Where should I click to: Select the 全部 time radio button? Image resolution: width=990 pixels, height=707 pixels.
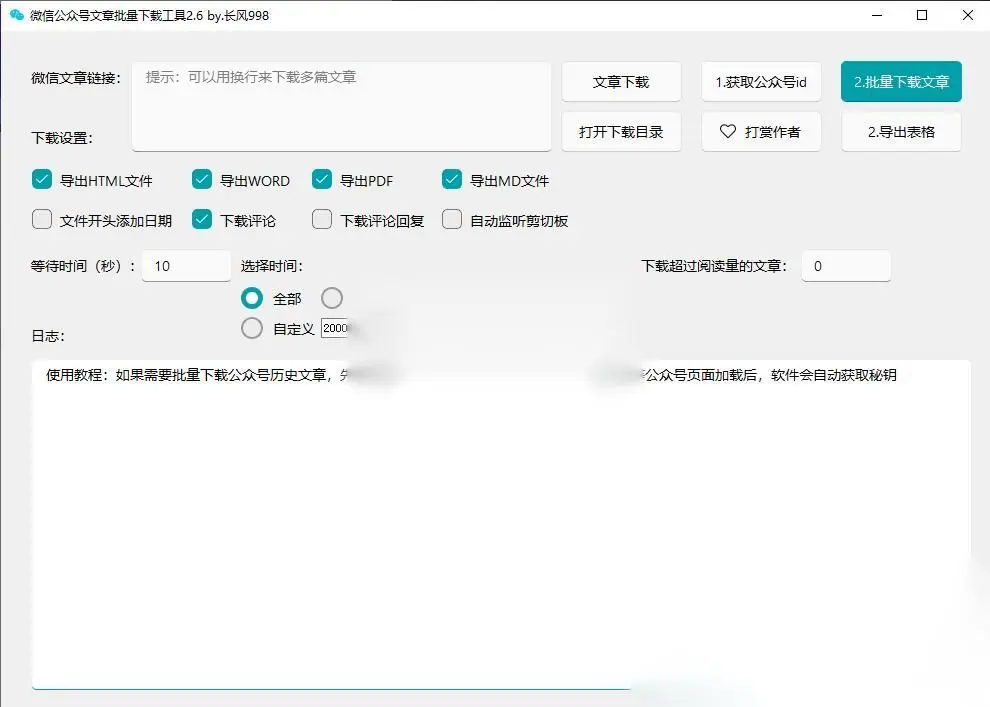[252, 298]
